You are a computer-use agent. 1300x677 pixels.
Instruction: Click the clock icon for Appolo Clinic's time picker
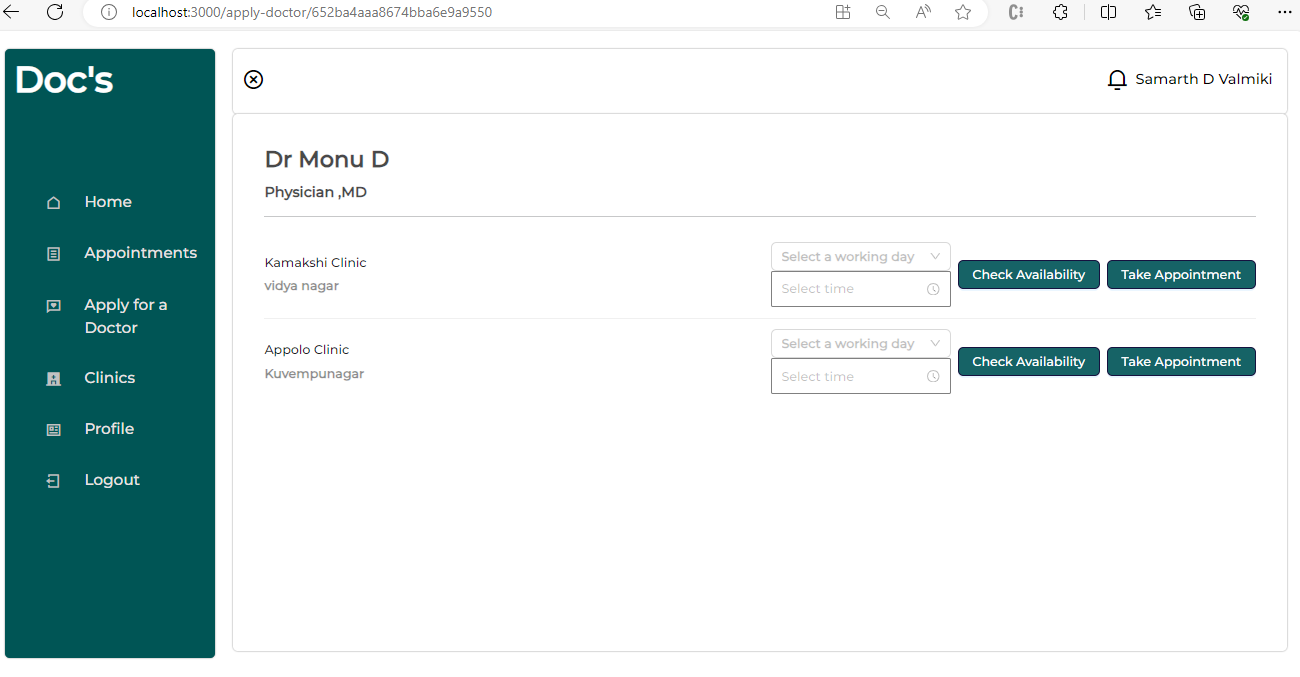934,376
